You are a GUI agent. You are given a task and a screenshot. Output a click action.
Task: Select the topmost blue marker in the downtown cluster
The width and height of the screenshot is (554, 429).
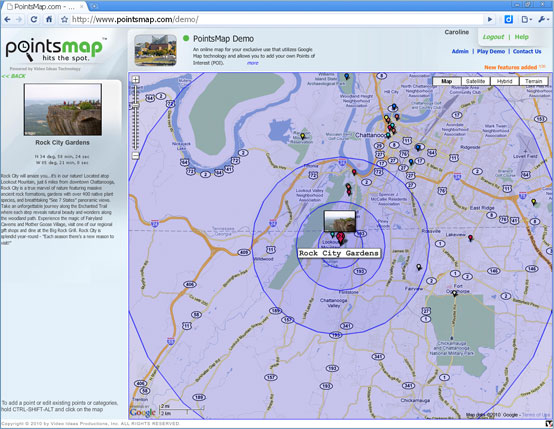click(394, 106)
